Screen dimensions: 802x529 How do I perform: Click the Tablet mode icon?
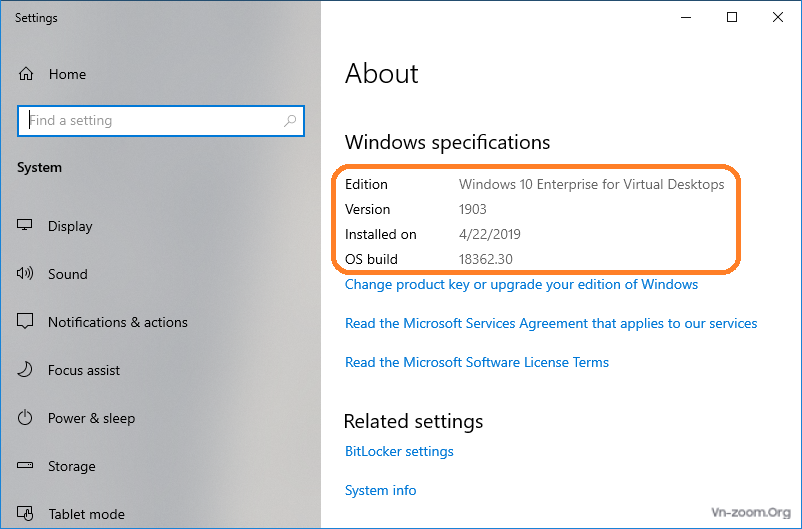pos(25,513)
